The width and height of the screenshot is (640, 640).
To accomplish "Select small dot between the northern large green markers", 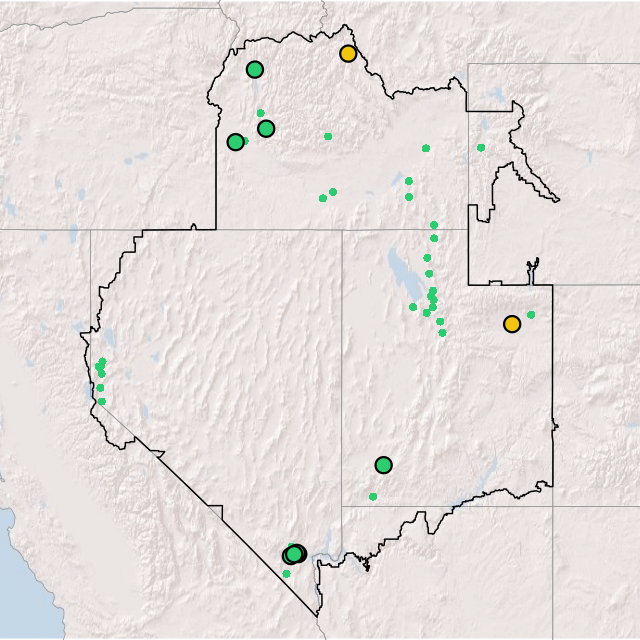I will pos(260,113).
